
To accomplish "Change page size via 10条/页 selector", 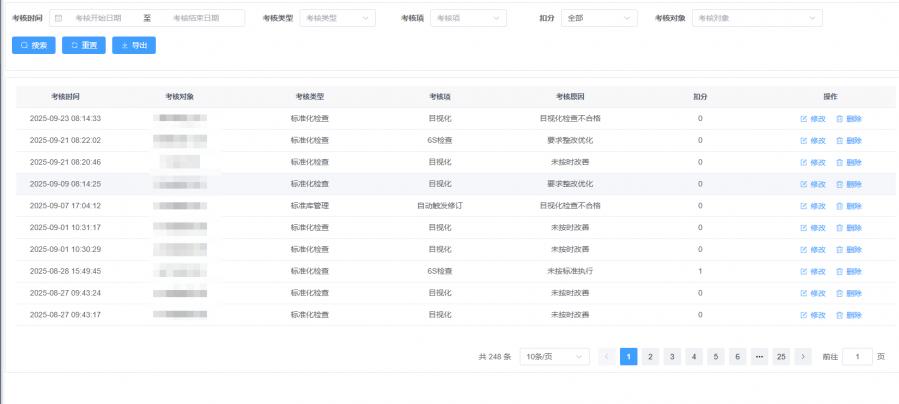I will coord(554,357).
